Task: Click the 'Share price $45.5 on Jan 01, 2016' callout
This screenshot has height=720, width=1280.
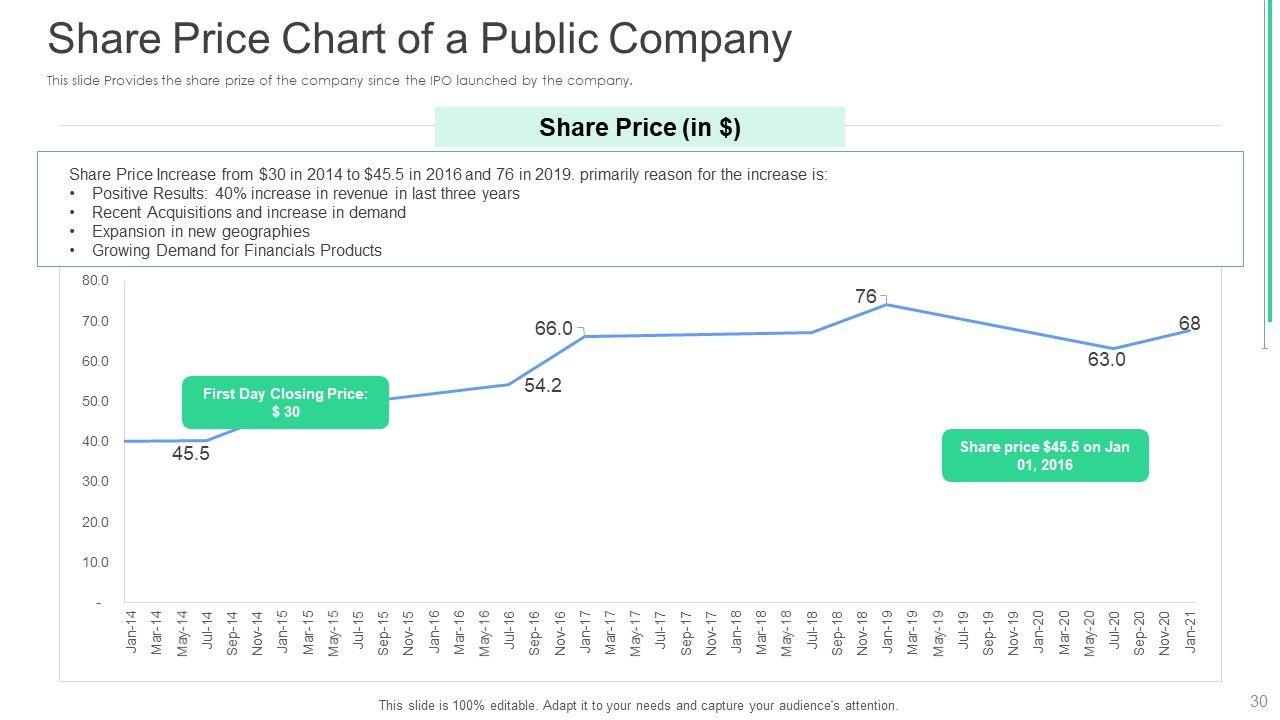Action: [x=1044, y=455]
